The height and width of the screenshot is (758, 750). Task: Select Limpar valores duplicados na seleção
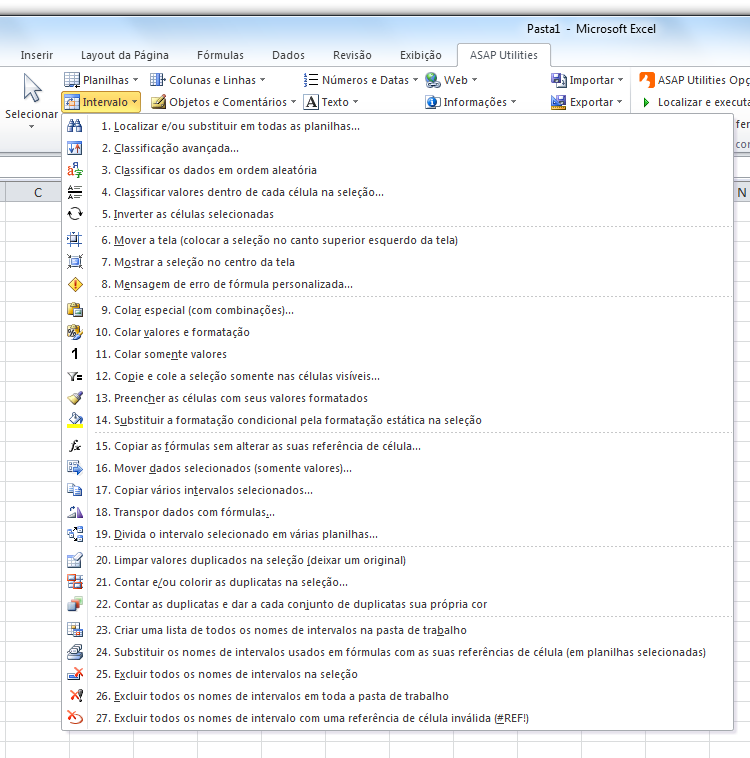tap(397, 560)
